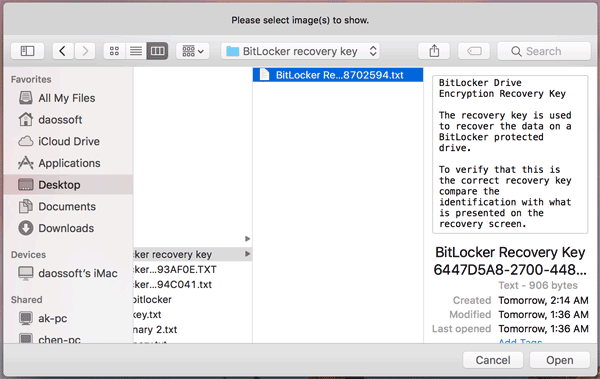Viewport: 600px width, 379px height.
Task: Open Applications from sidebar
Action: [69, 163]
